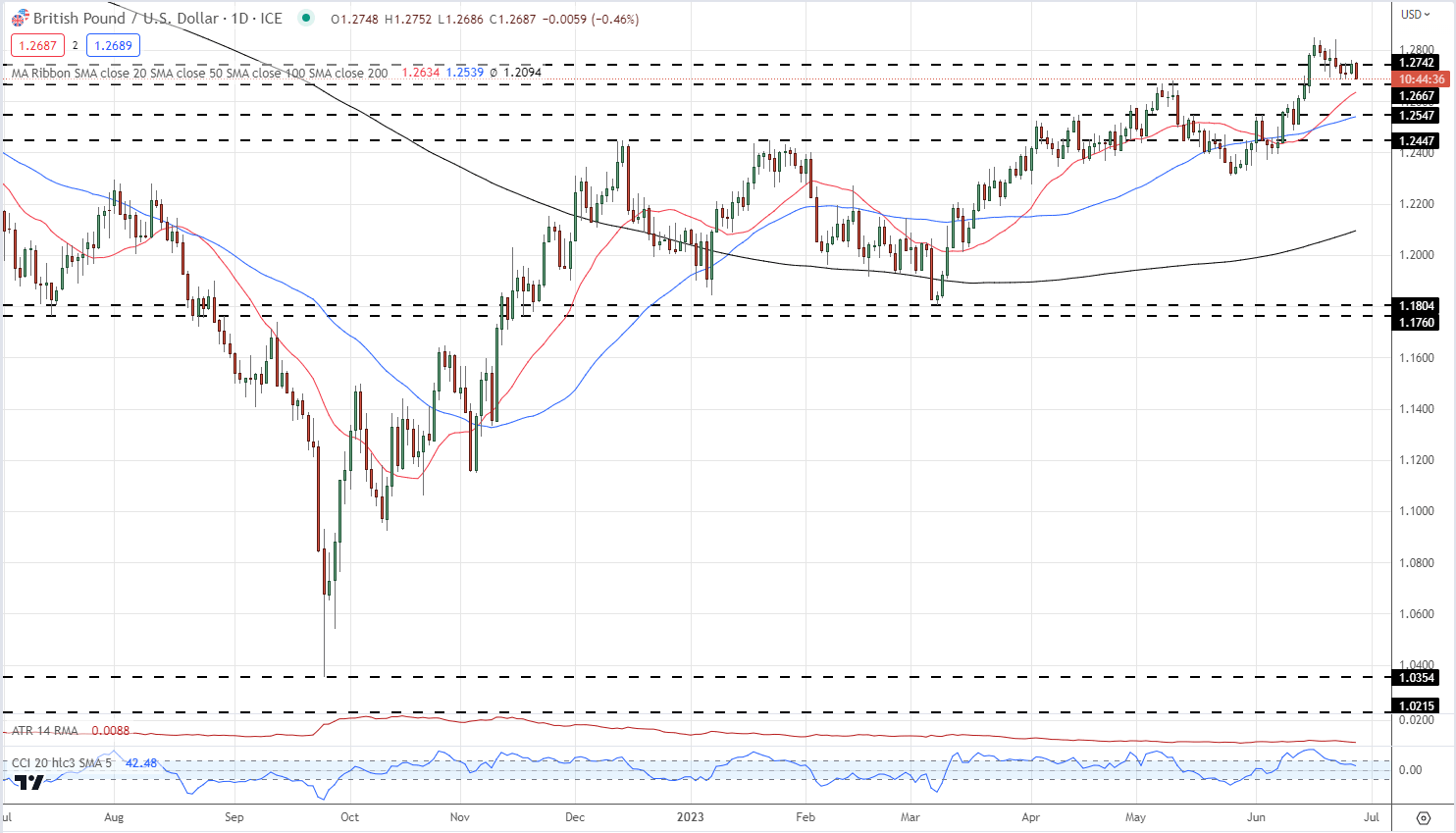Open the USD currency dropdown
This screenshot has height=833, width=1456.
click(x=1416, y=15)
